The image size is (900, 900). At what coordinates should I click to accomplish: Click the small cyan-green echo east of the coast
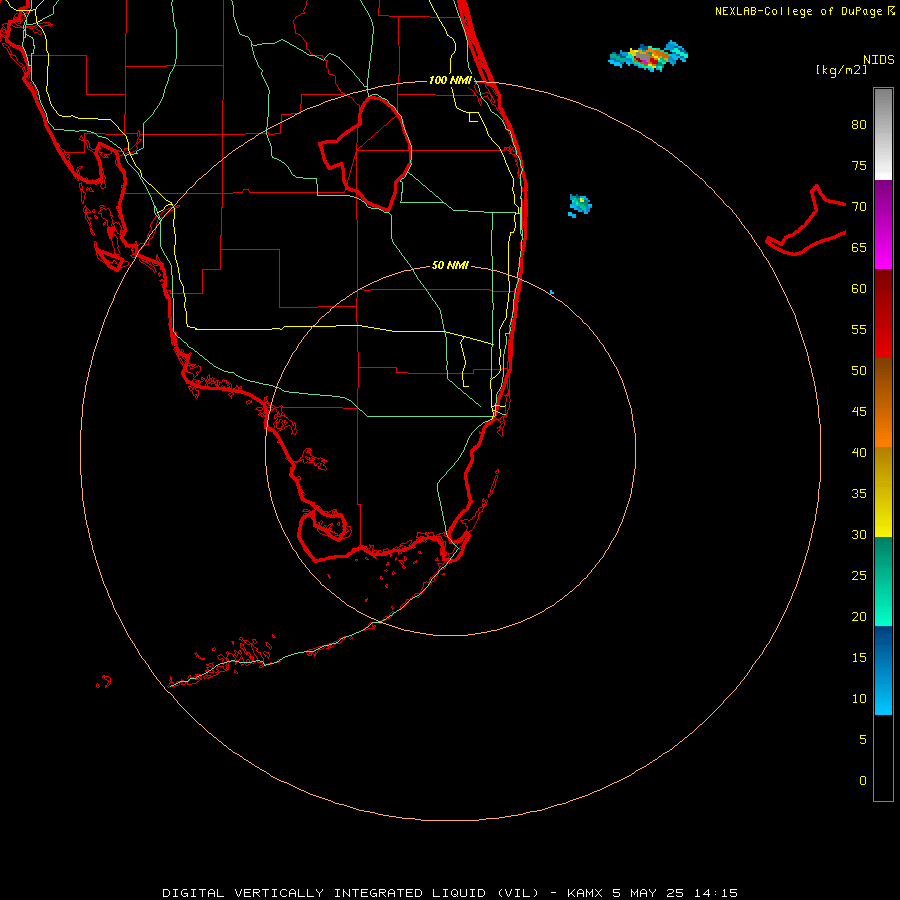580,205
